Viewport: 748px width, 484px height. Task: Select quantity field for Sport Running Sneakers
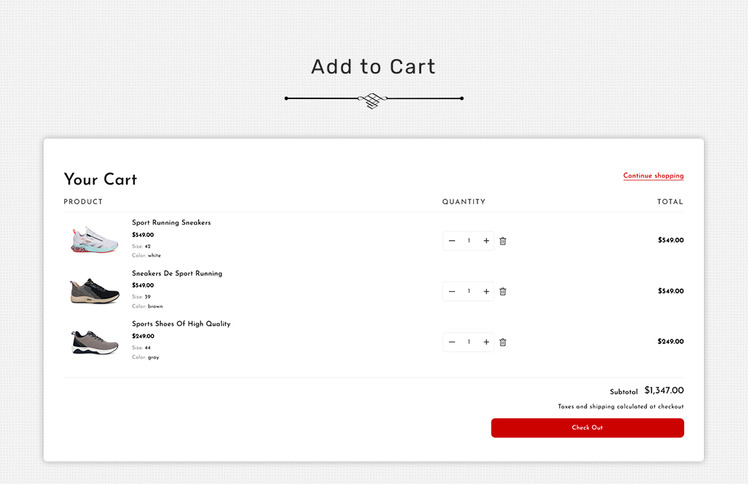tap(469, 241)
